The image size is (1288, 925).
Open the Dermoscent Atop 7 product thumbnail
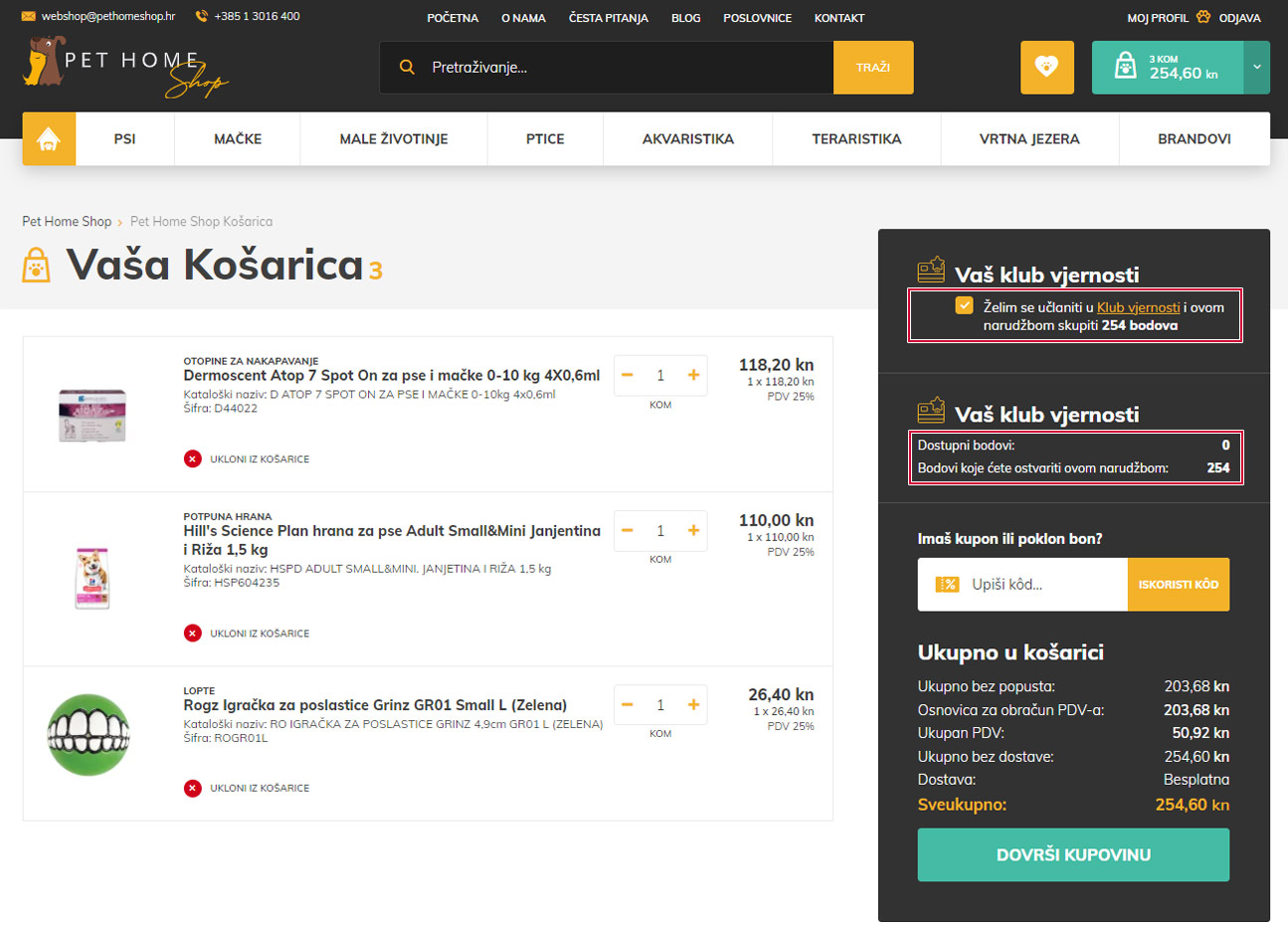click(92, 415)
